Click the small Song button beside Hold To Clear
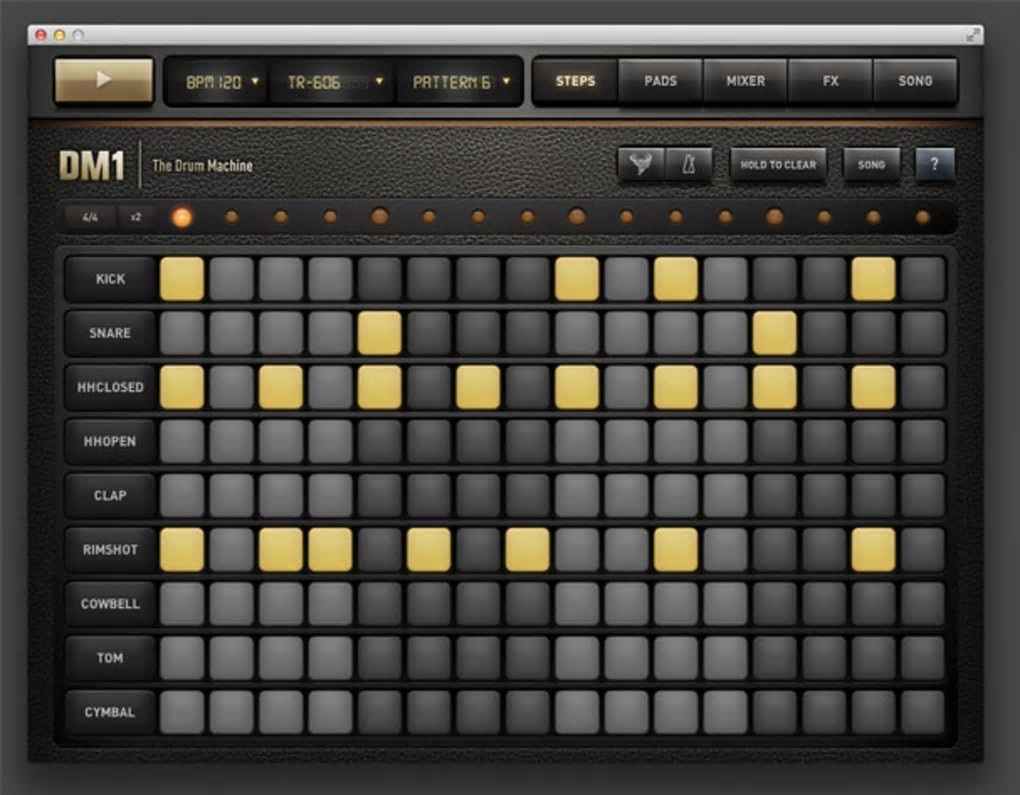The width and height of the screenshot is (1020, 795). (871, 165)
